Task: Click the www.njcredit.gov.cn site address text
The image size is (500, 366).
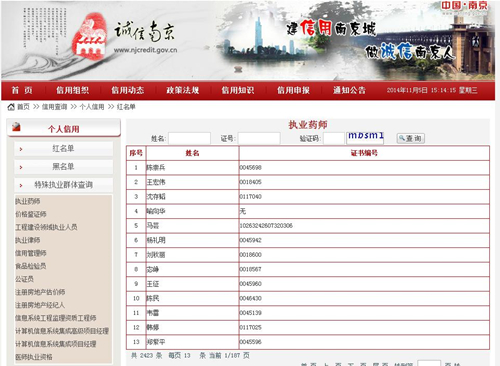Action: (145, 50)
